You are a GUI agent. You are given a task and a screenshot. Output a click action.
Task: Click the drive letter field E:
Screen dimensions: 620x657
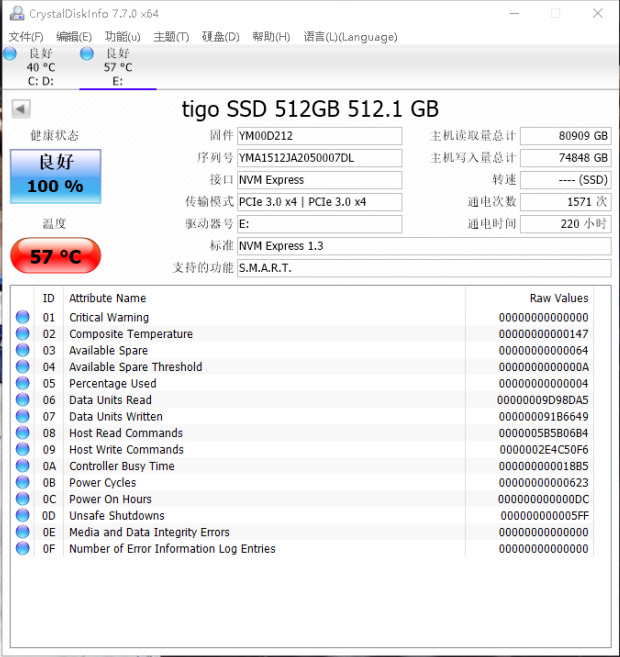tap(320, 224)
